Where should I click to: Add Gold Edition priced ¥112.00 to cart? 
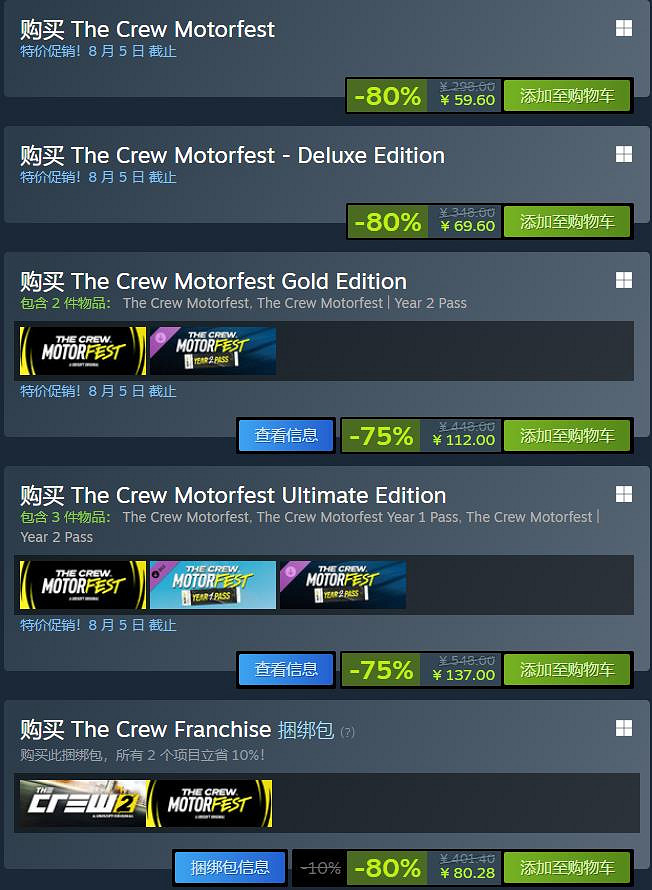pos(567,435)
